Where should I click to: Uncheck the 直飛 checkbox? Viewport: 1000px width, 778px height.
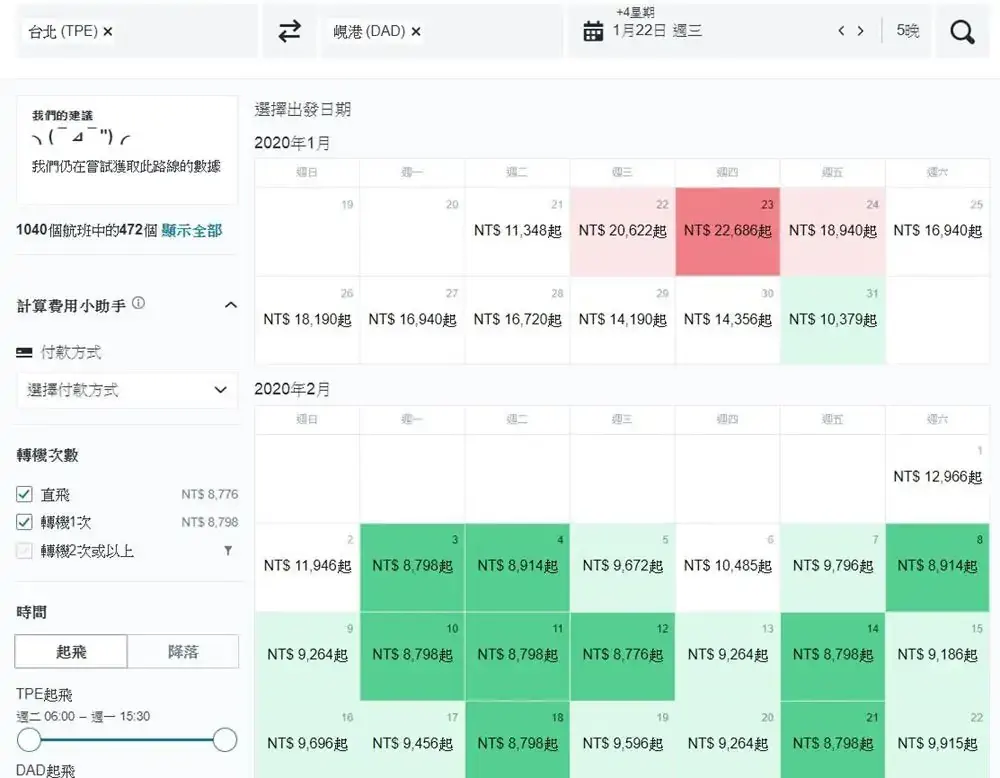pos(25,494)
